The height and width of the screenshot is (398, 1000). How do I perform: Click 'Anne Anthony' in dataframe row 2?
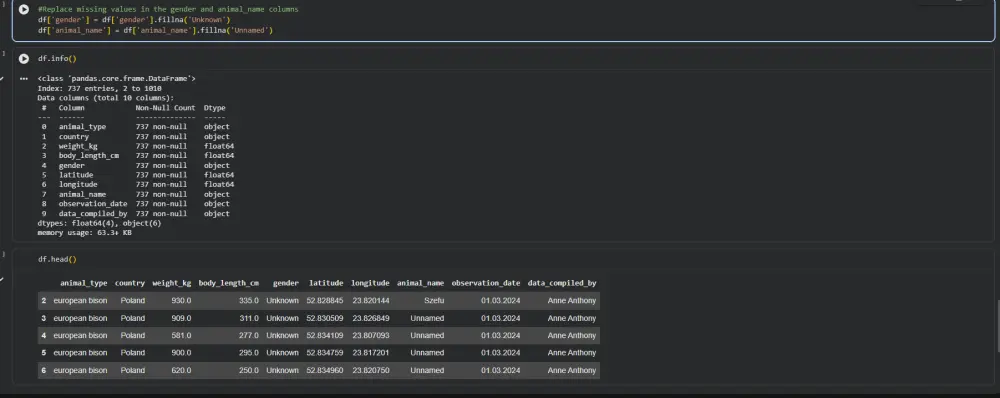click(572, 300)
